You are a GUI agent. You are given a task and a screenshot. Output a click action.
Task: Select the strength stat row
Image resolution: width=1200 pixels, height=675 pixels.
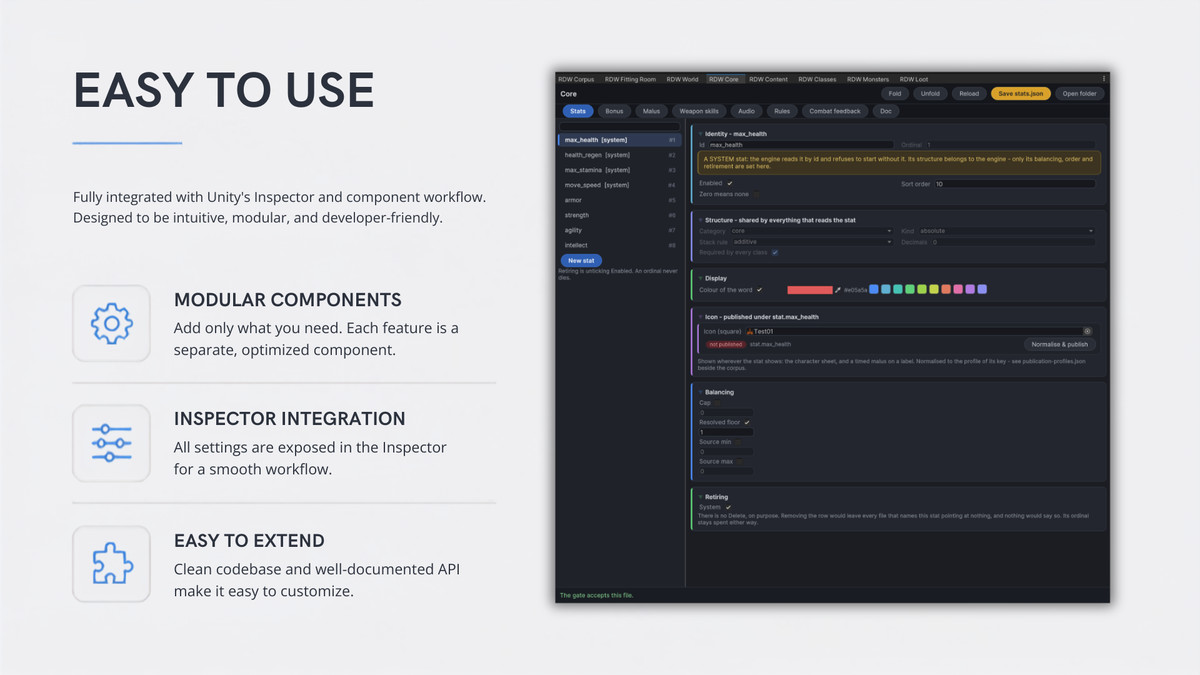[618, 215]
